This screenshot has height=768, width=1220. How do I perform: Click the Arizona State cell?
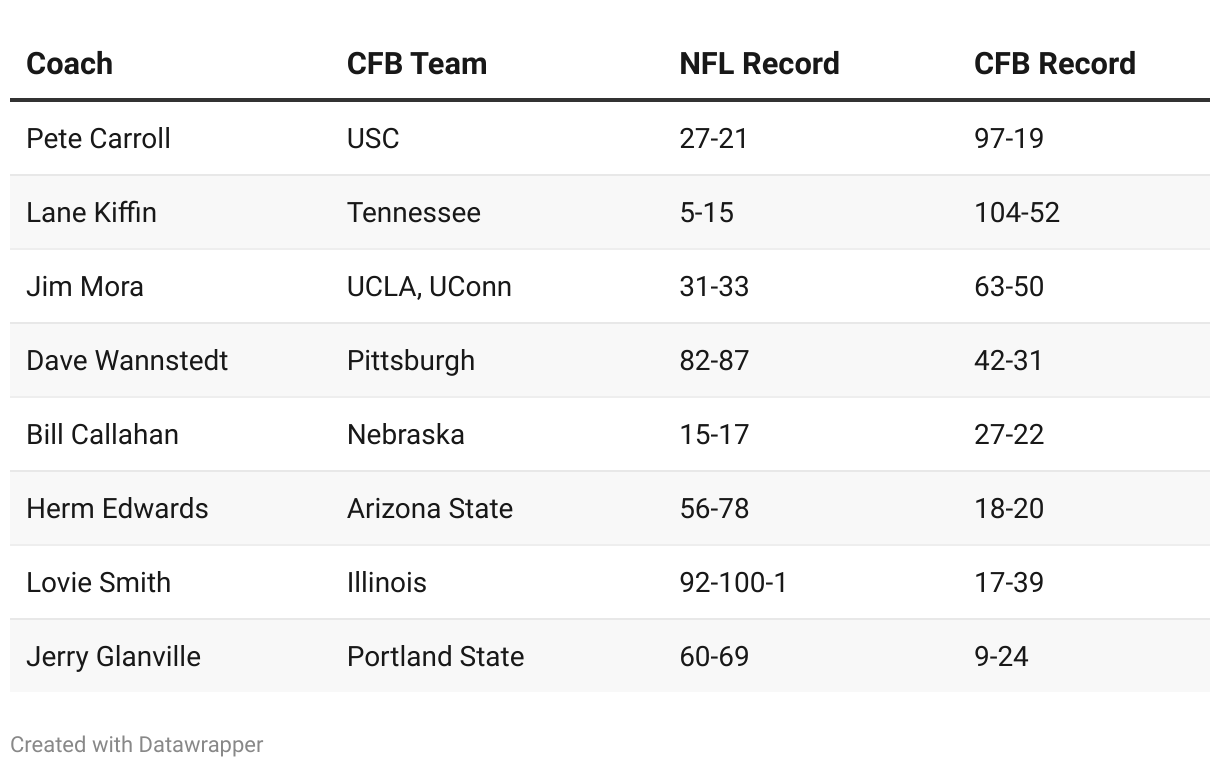pos(429,508)
